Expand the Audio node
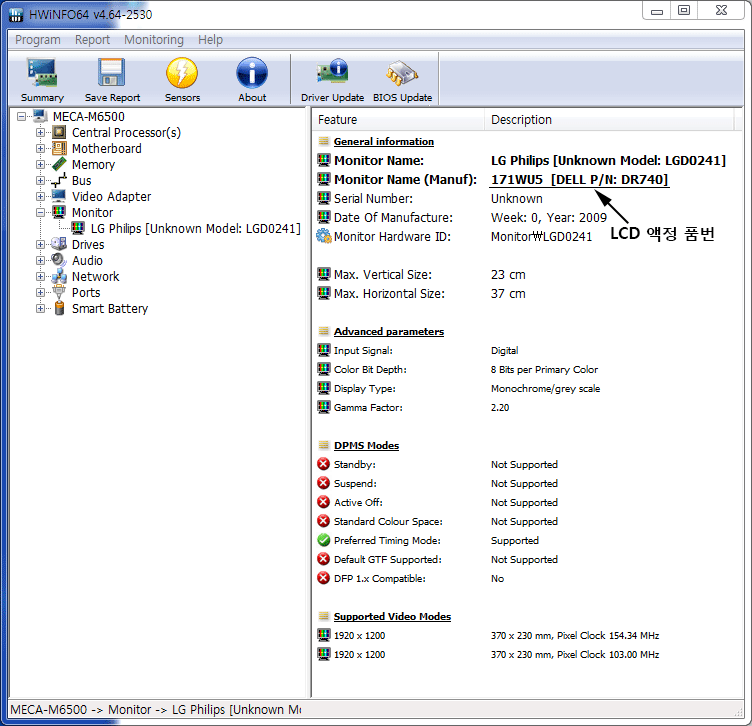The image size is (752, 726). [x=40, y=260]
